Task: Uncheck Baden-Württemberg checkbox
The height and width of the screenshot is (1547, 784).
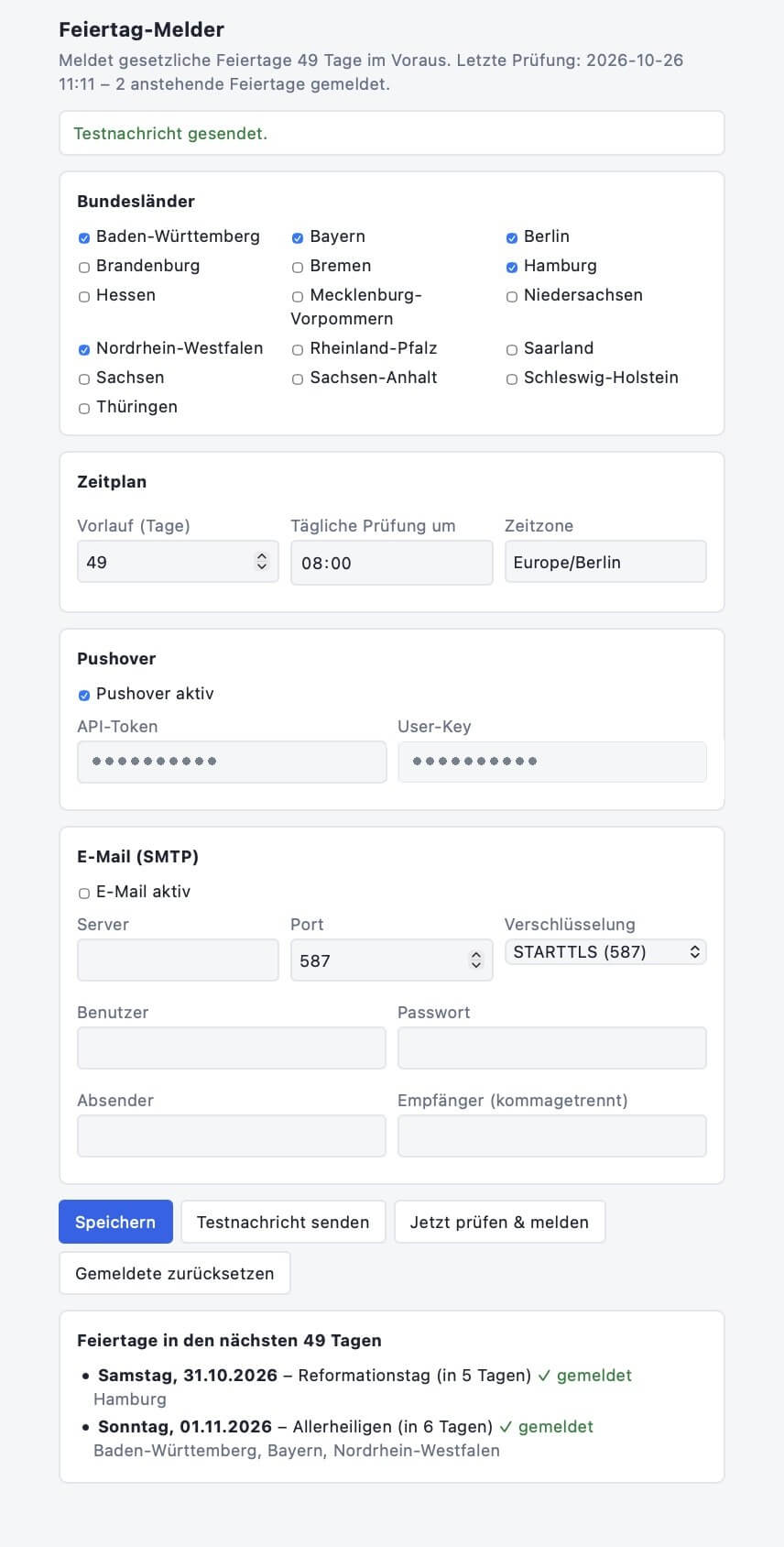Action: pyautogui.click(x=84, y=238)
